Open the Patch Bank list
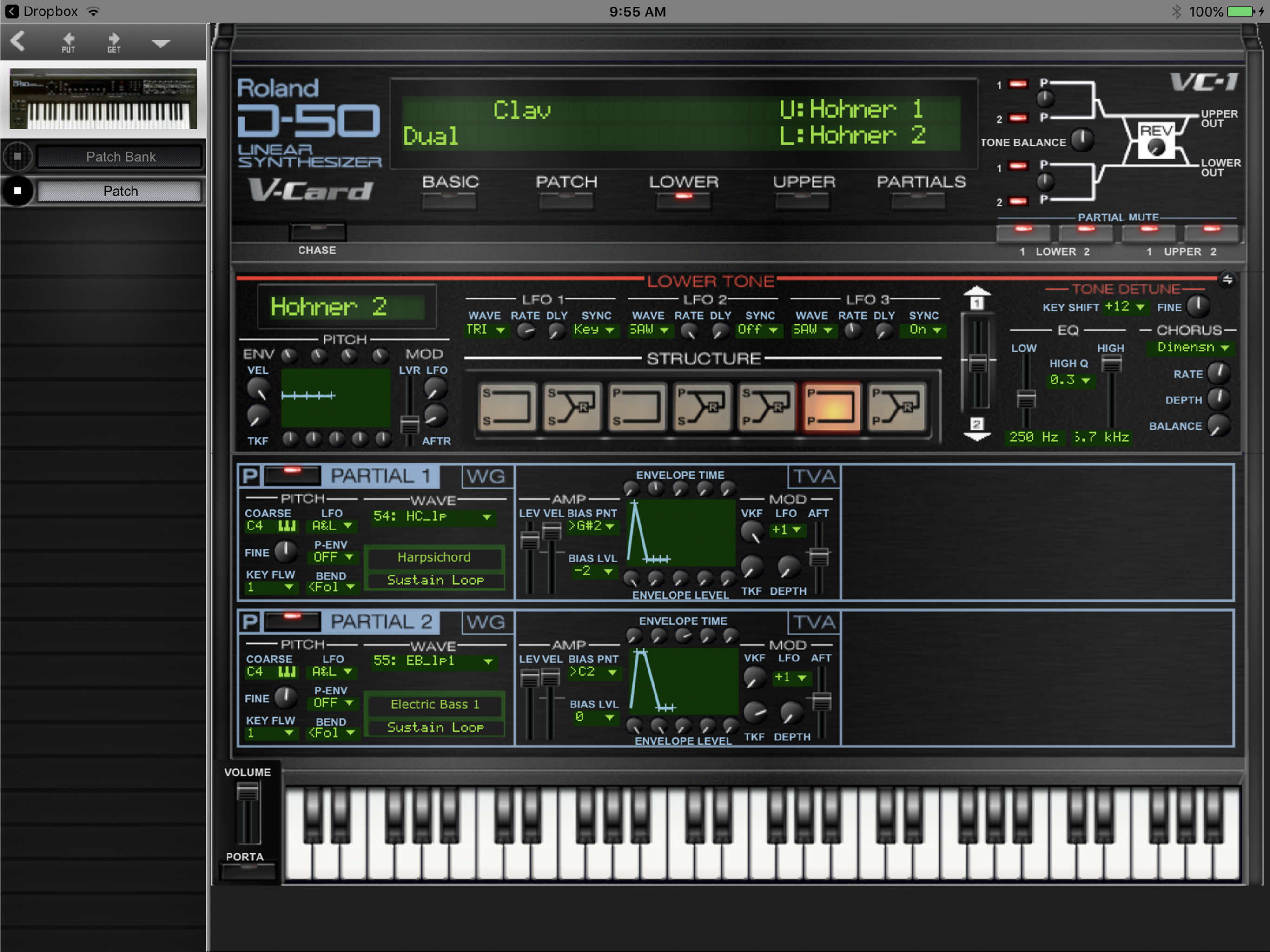This screenshot has height=952, width=1270. tap(120, 157)
